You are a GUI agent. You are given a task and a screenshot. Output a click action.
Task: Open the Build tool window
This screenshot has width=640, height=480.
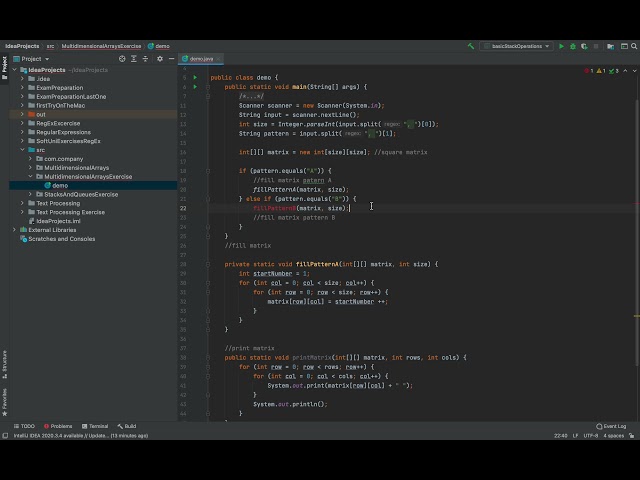click(x=127, y=426)
